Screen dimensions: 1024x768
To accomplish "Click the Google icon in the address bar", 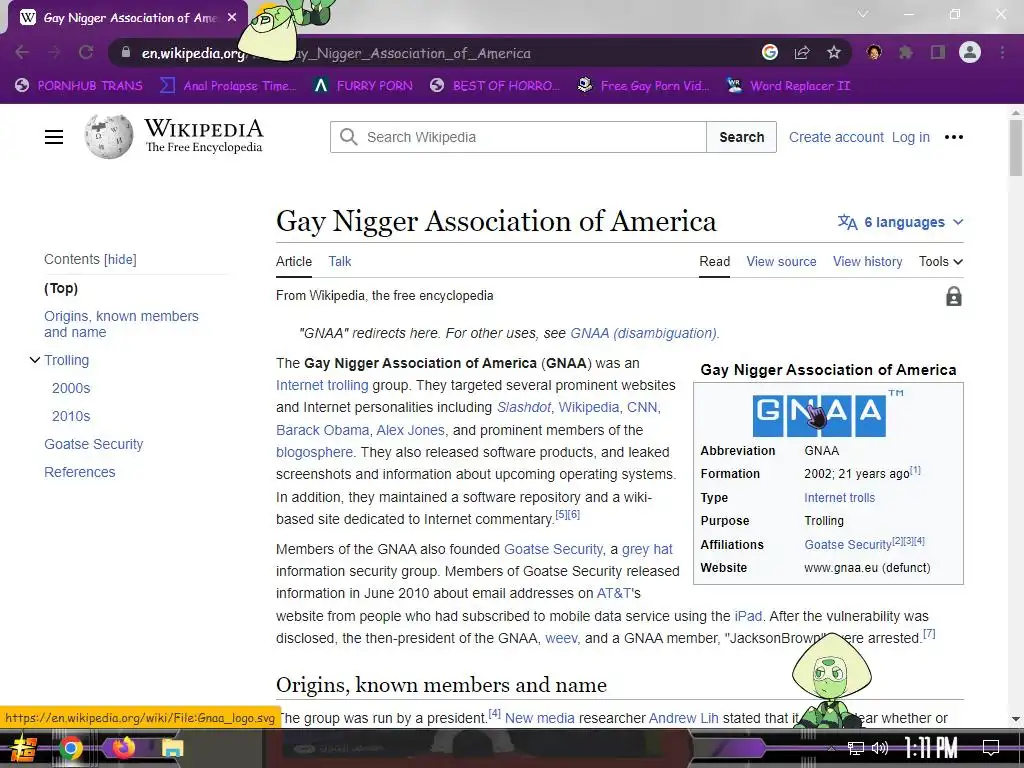I will click(770, 52).
